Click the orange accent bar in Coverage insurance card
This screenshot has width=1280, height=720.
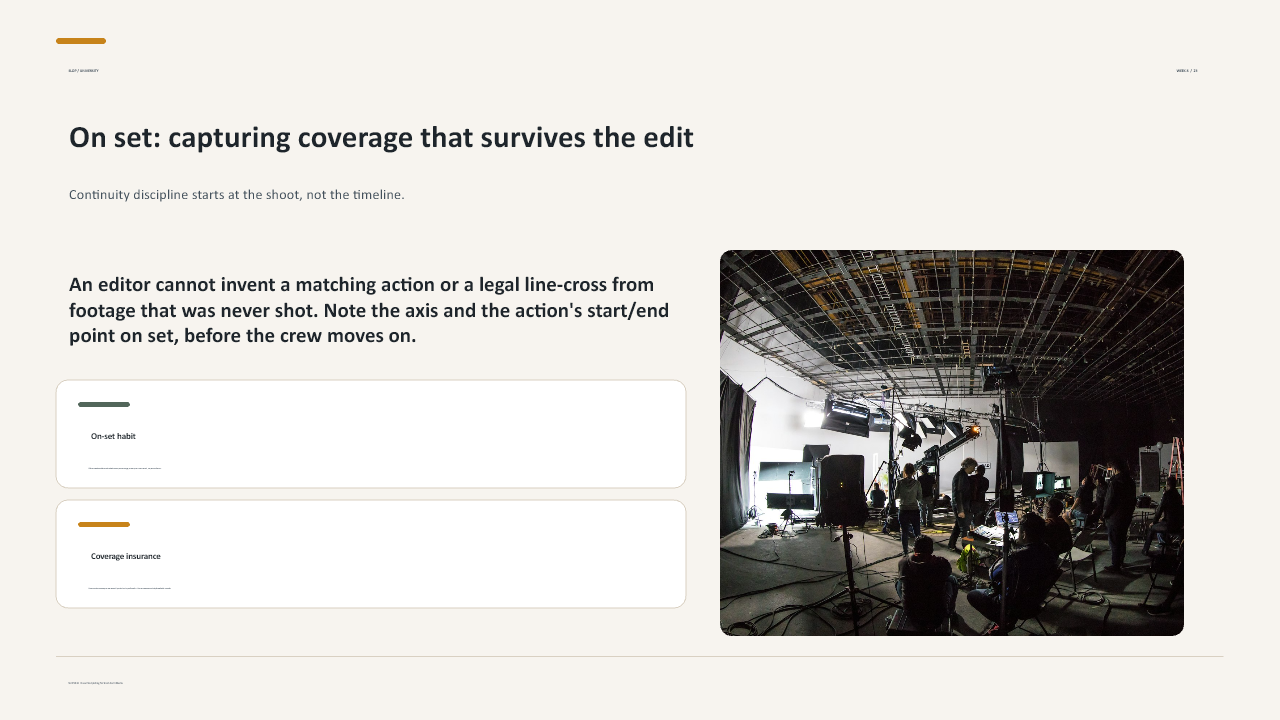click(x=104, y=524)
